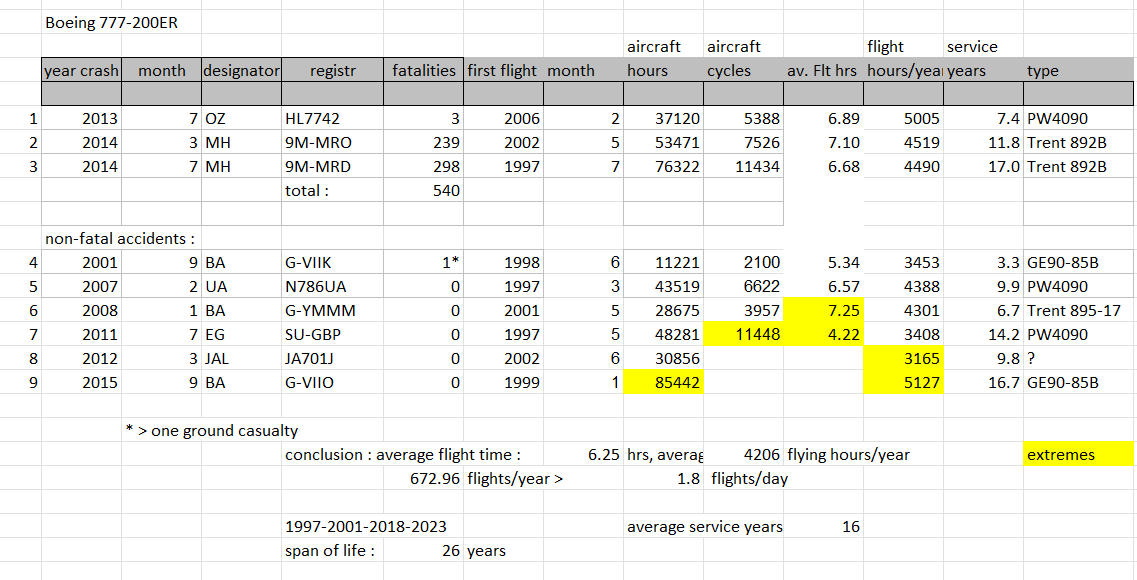
Task: Click the 'fatalities' column header
Action: pyautogui.click(x=423, y=70)
